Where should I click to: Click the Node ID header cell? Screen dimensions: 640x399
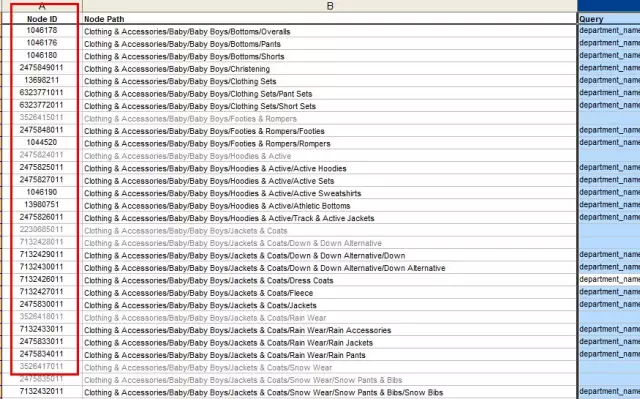[x=42, y=19]
